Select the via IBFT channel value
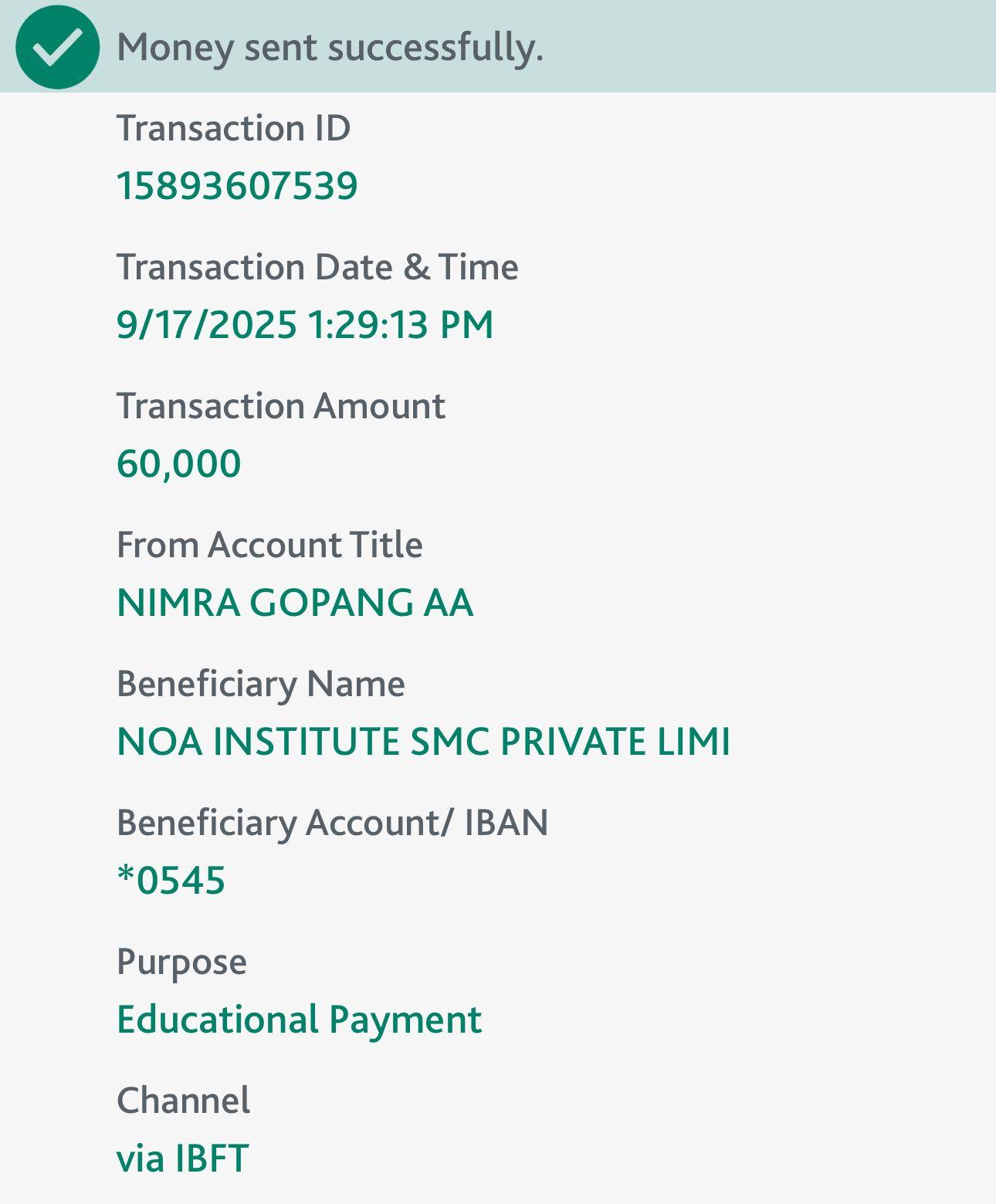The image size is (996, 1204). (183, 1158)
